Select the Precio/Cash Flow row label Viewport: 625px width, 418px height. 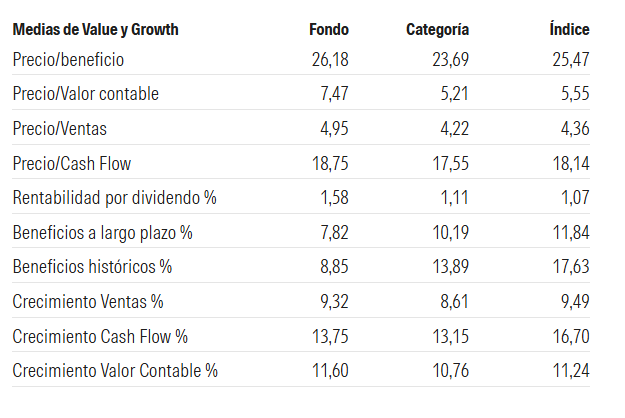tap(72, 164)
